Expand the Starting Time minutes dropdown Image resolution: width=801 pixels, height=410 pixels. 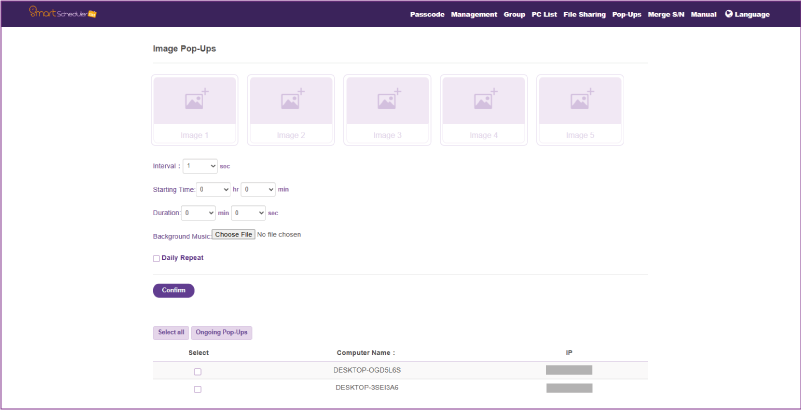[258, 188]
